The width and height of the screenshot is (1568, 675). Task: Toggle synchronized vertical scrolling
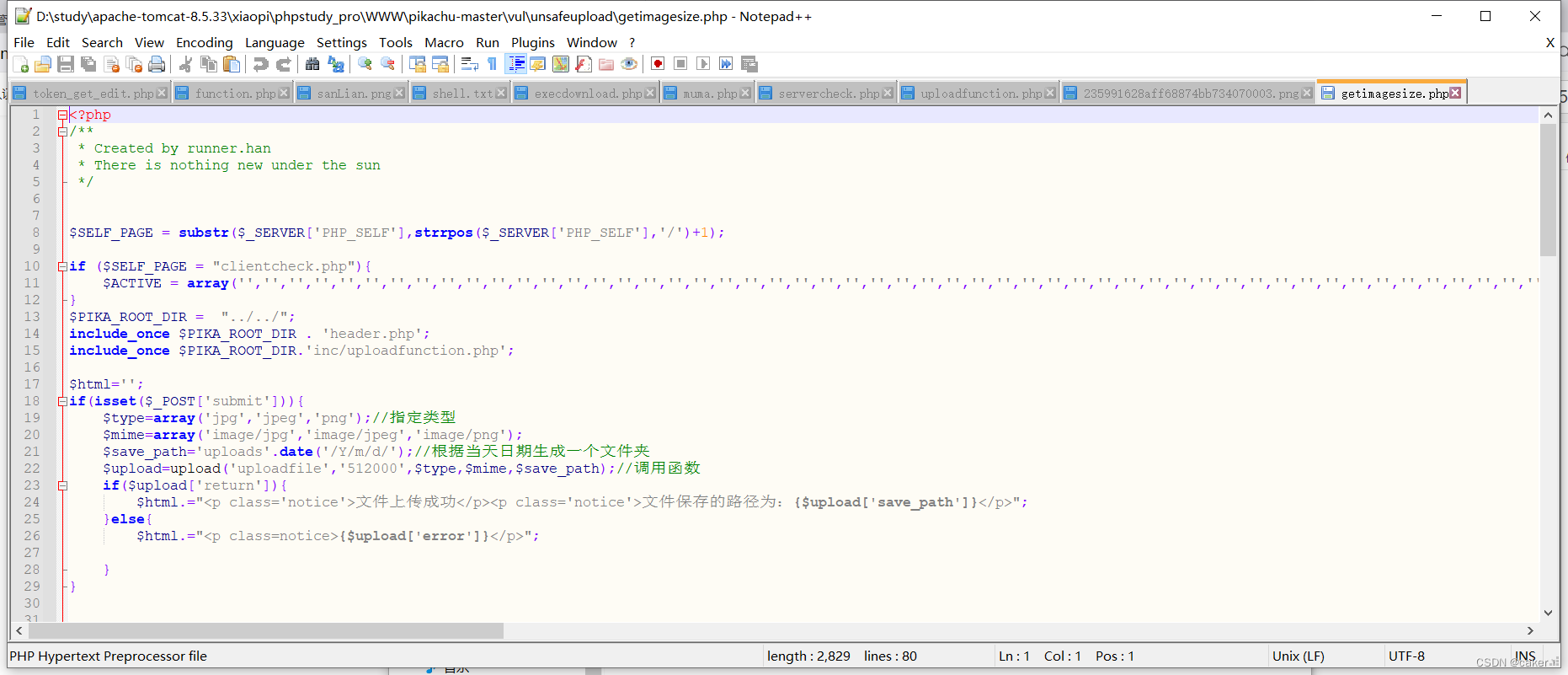(417, 64)
